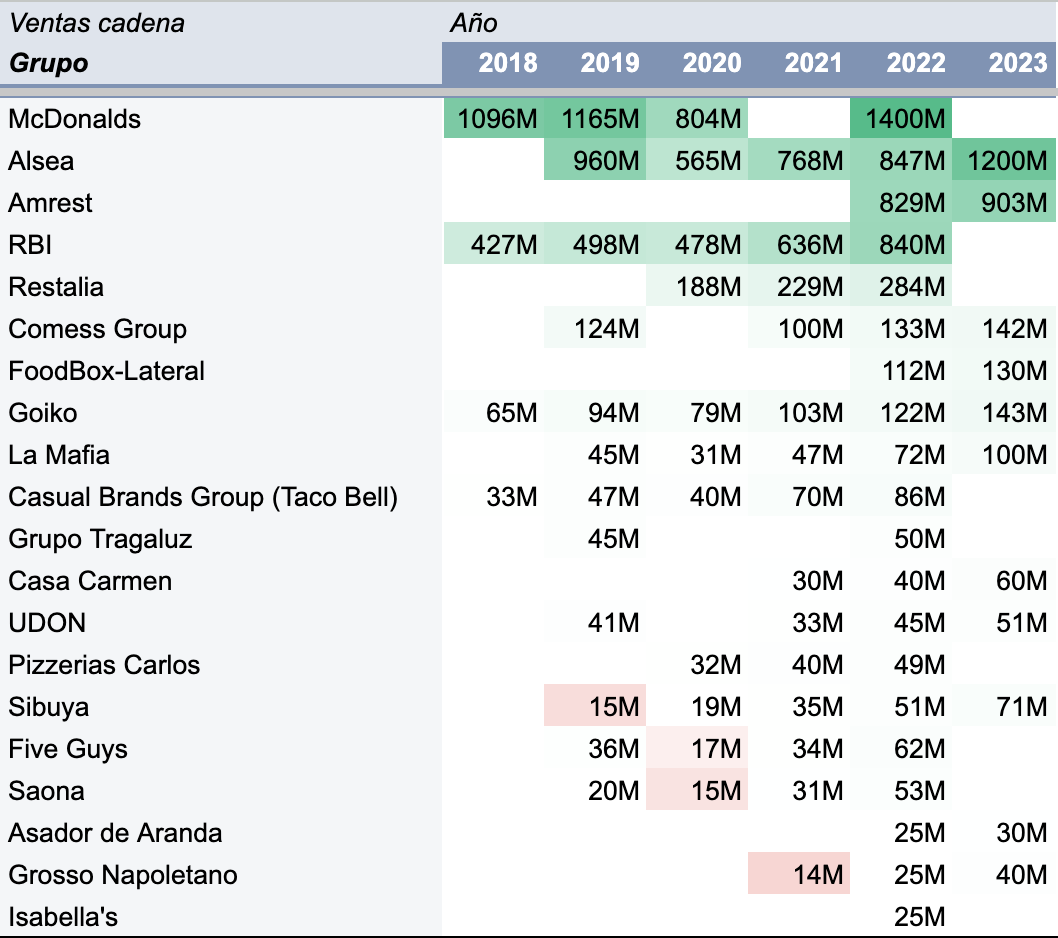The height and width of the screenshot is (938, 1058).
Task: Click McDonalds 2020 cell 804M
Action: pos(697,119)
